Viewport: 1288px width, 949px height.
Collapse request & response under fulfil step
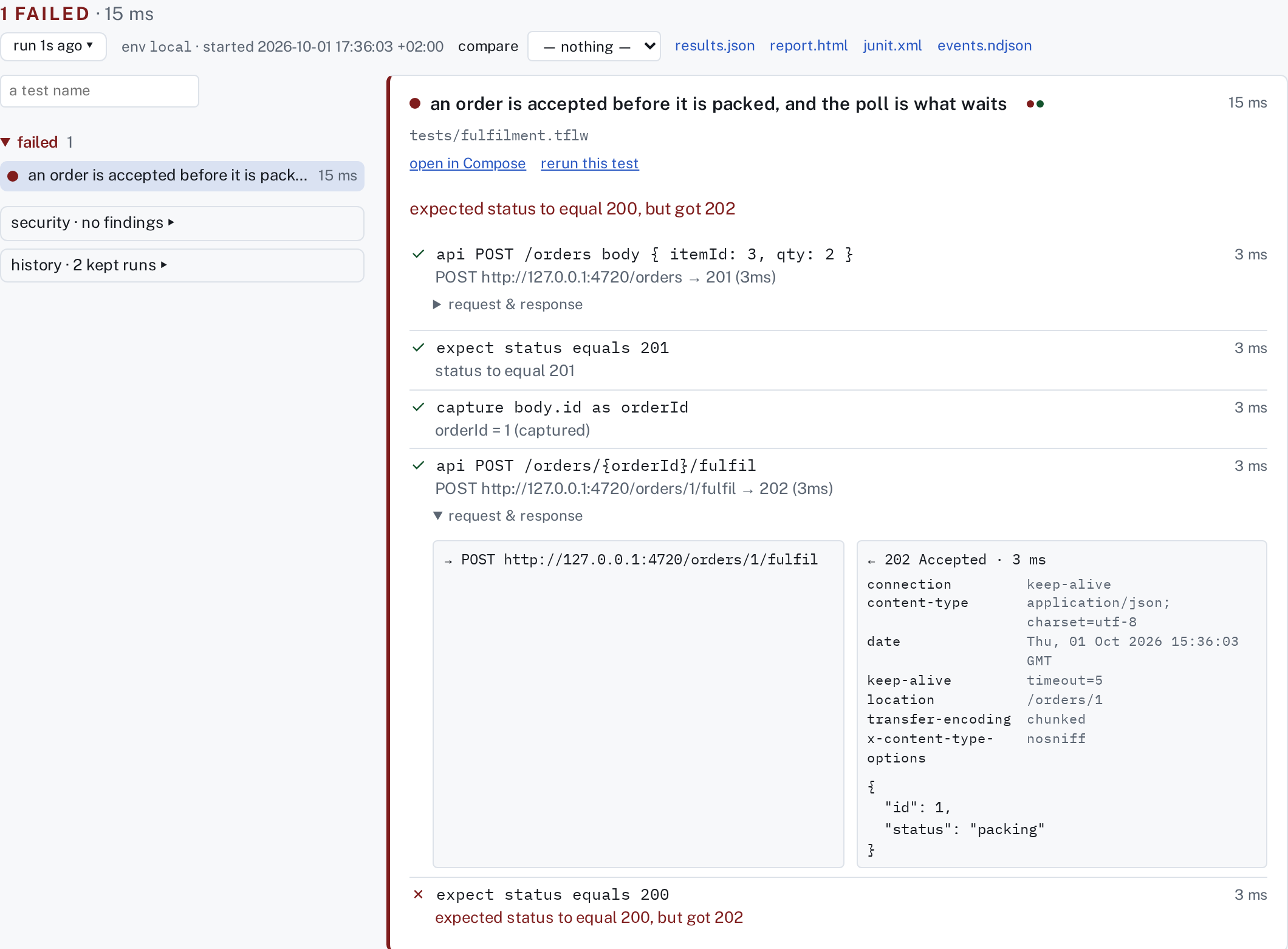coord(509,516)
